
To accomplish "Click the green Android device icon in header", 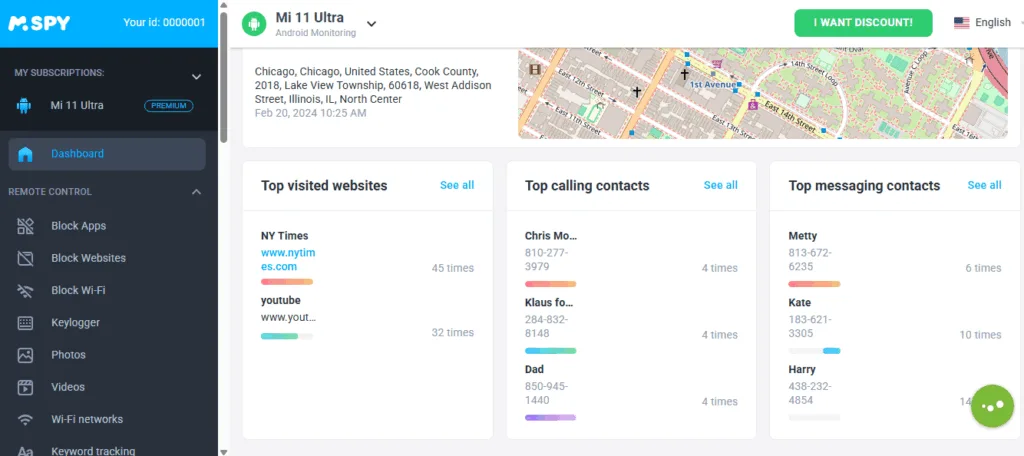I will (254, 24).
